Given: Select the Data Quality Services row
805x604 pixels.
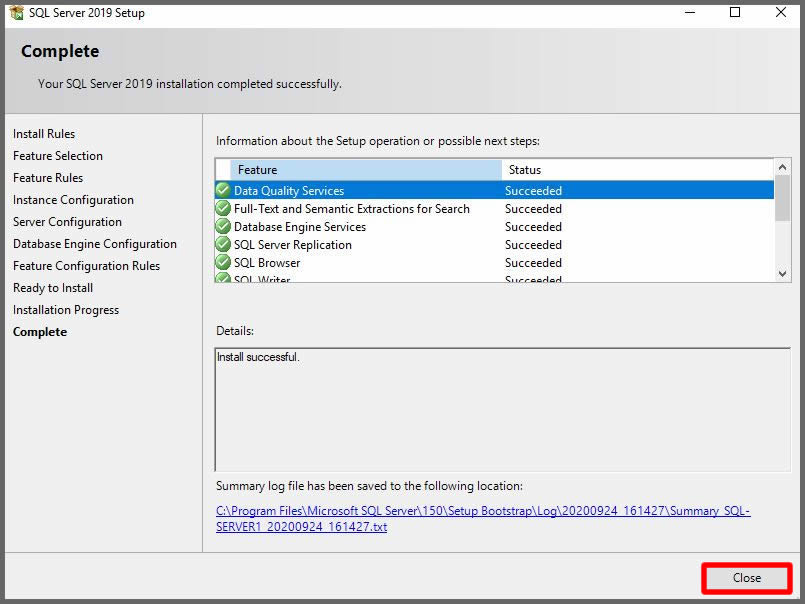Looking at the screenshot, I should click(400, 190).
